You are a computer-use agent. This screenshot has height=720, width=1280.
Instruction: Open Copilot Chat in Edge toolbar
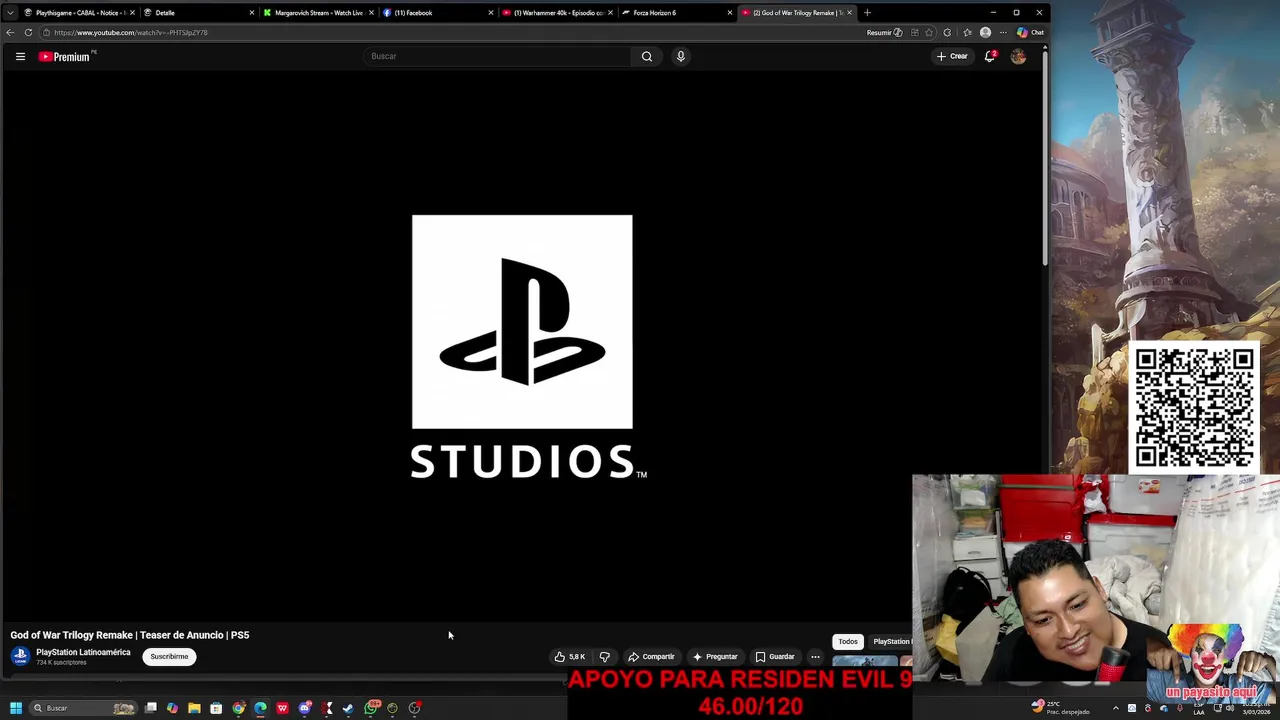tap(1030, 32)
